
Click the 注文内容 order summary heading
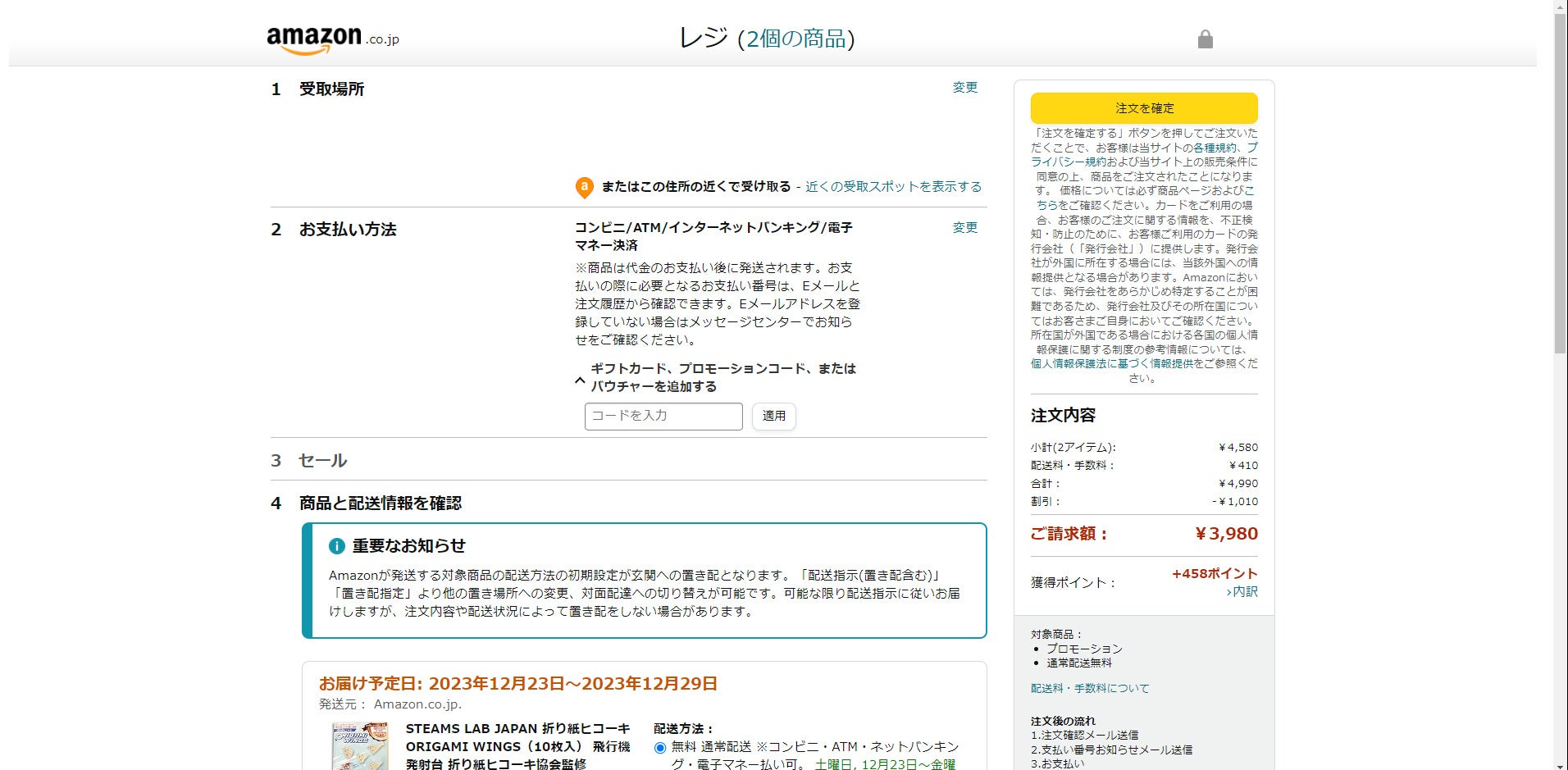click(1063, 416)
